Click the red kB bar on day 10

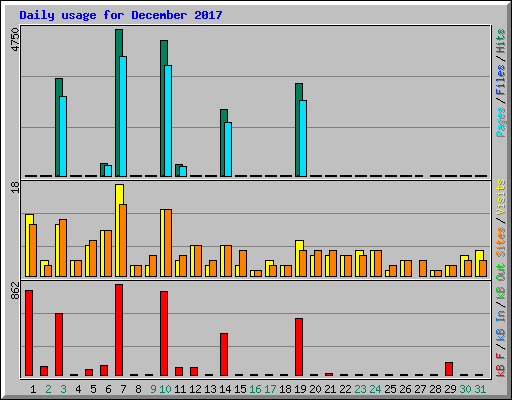coord(164,333)
